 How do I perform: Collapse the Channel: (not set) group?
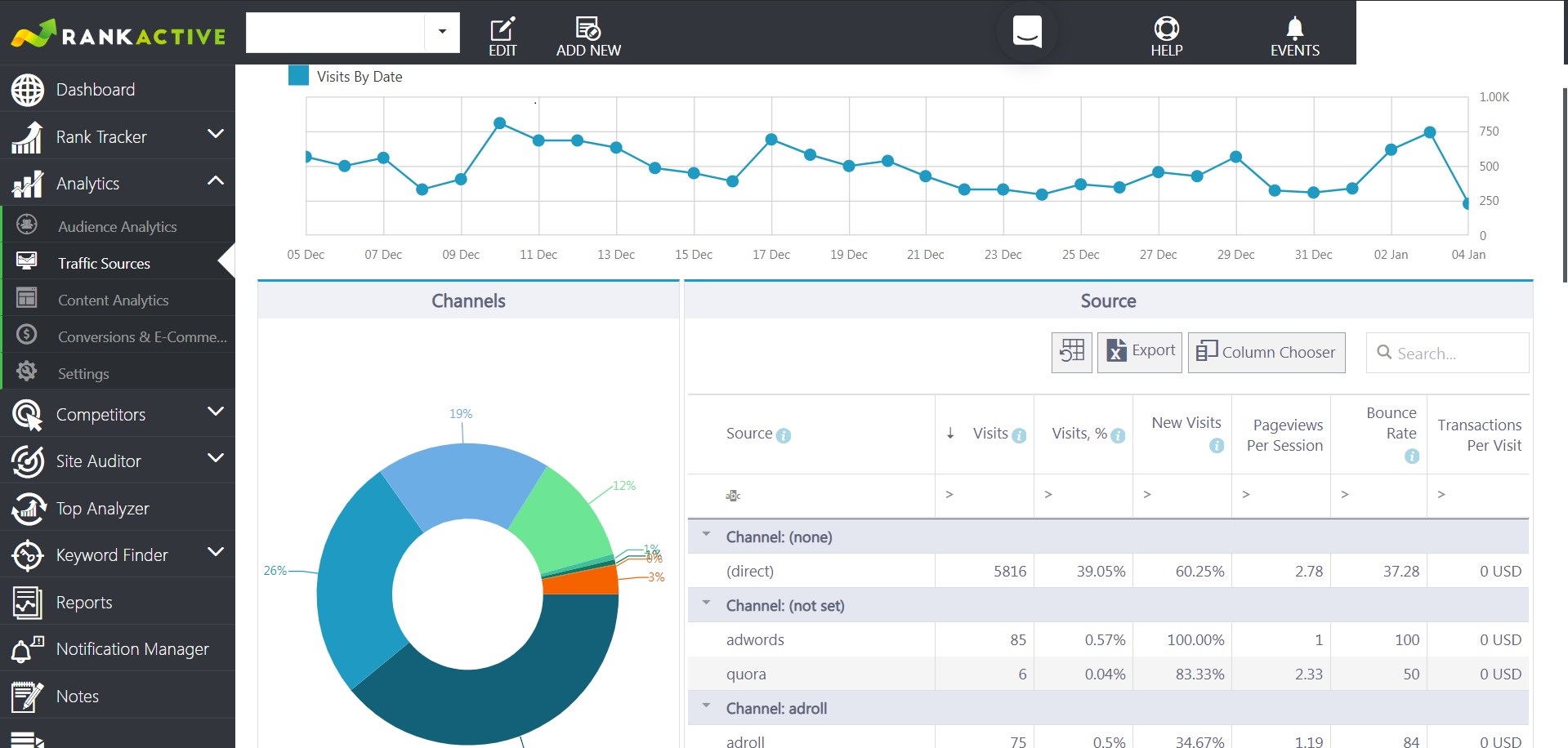point(706,603)
